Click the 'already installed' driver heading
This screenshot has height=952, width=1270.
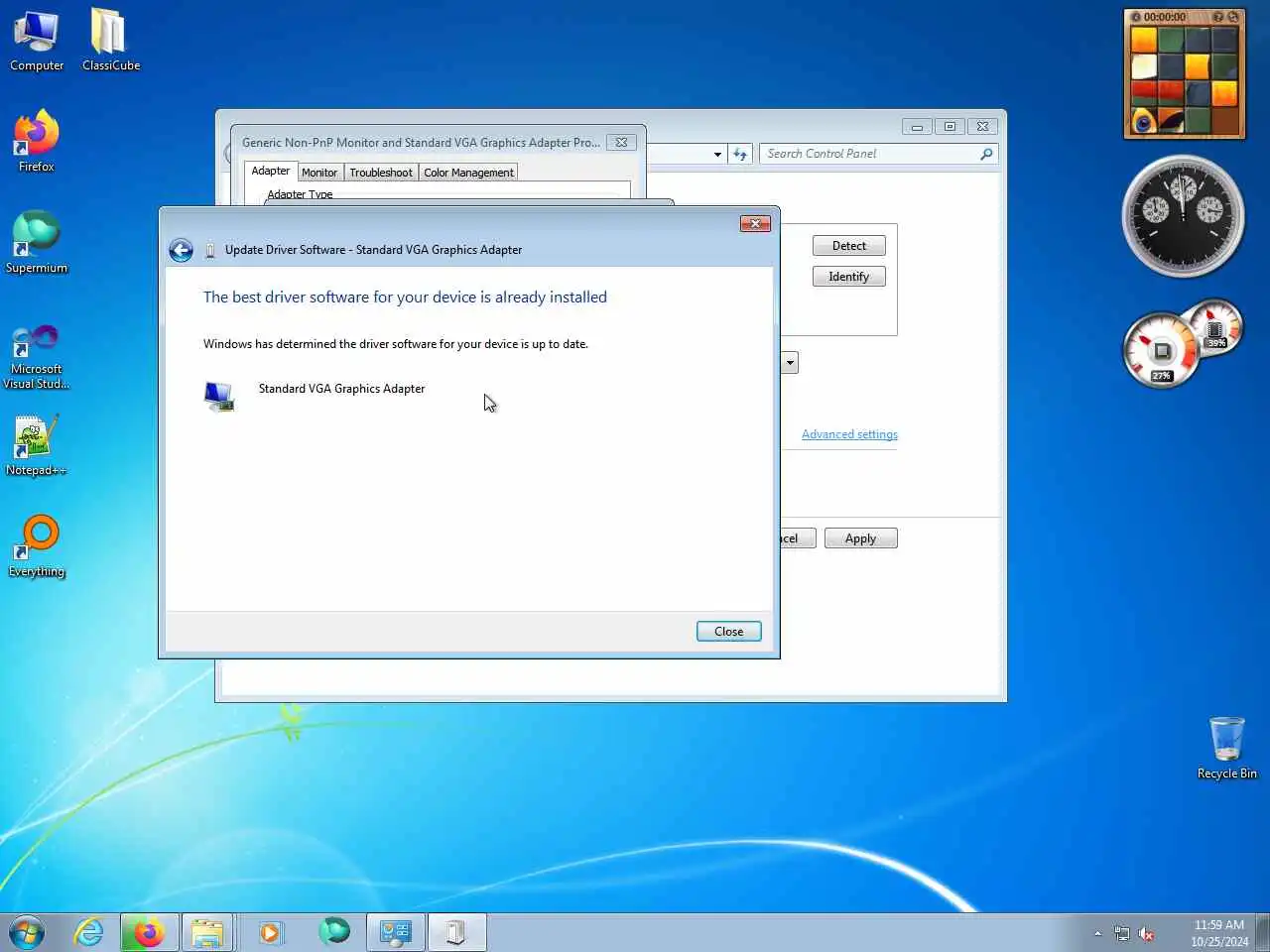coord(405,297)
